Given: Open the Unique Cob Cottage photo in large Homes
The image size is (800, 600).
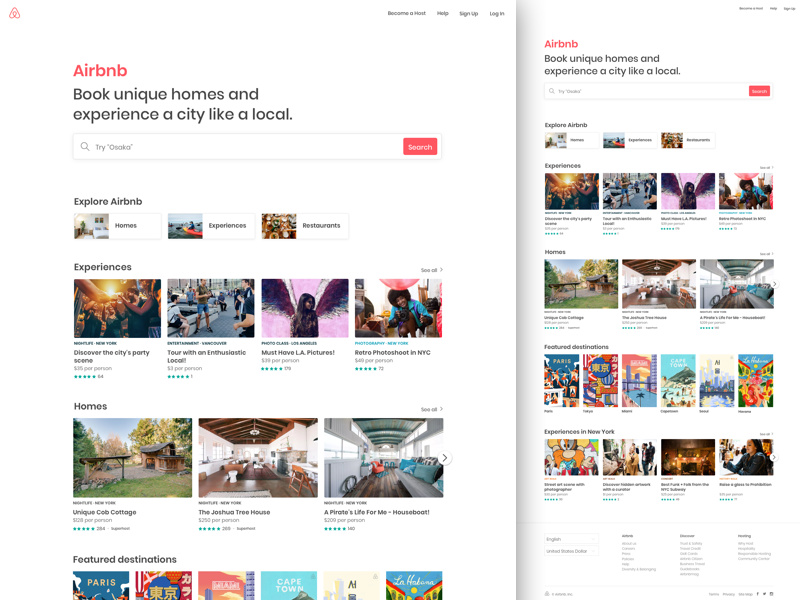Looking at the screenshot, I should pyautogui.click(x=133, y=458).
